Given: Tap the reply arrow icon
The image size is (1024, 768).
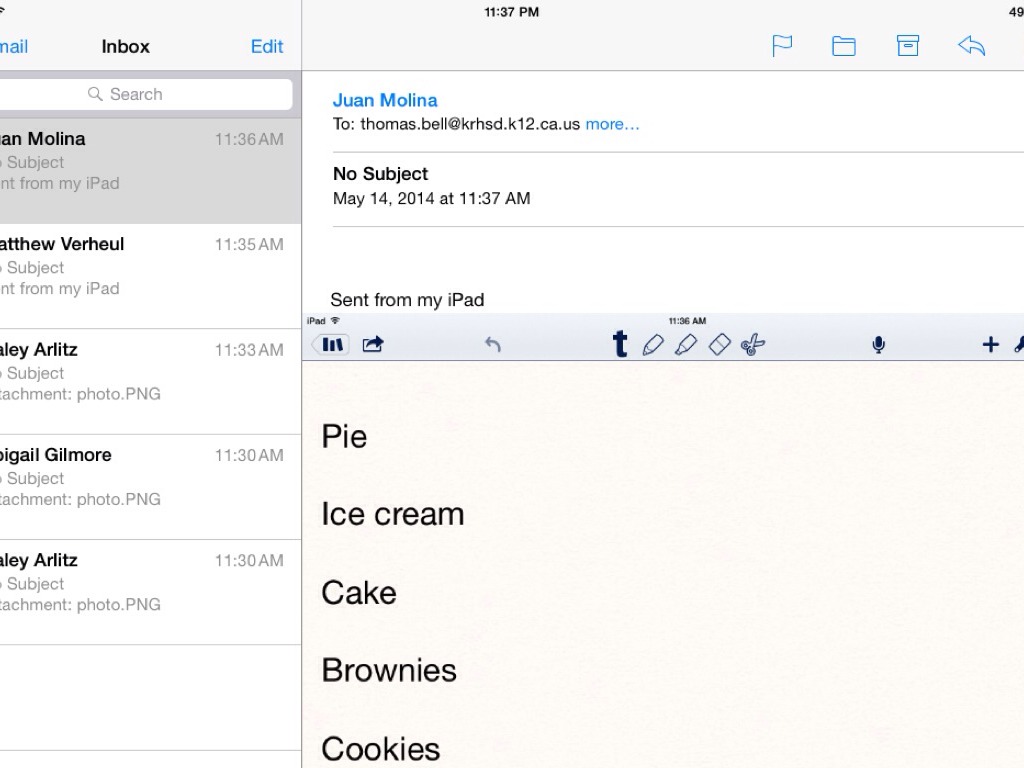Looking at the screenshot, I should 971,46.
